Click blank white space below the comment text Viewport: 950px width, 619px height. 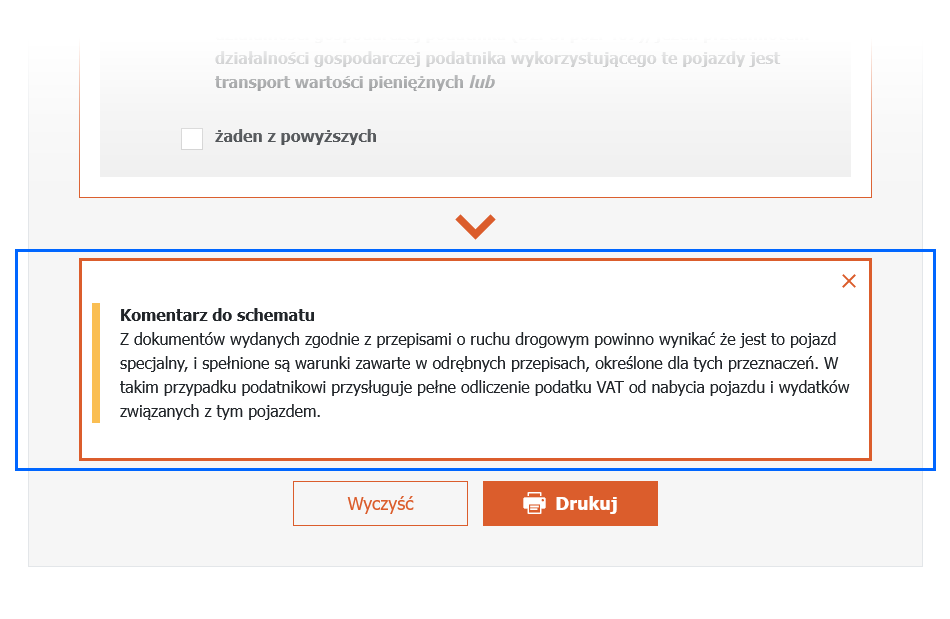[x=476, y=440]
